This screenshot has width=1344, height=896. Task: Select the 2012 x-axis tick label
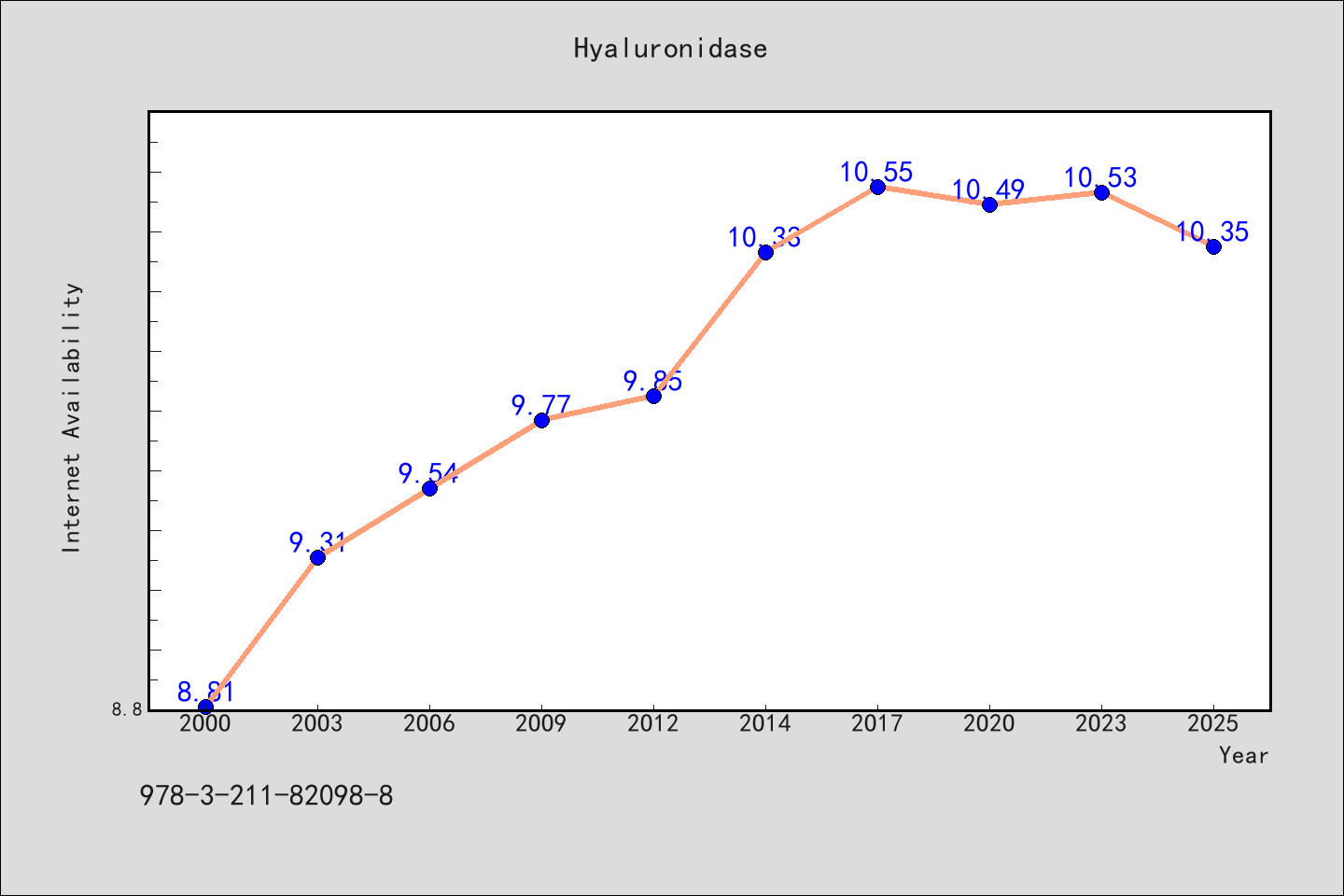pos(653,723)
